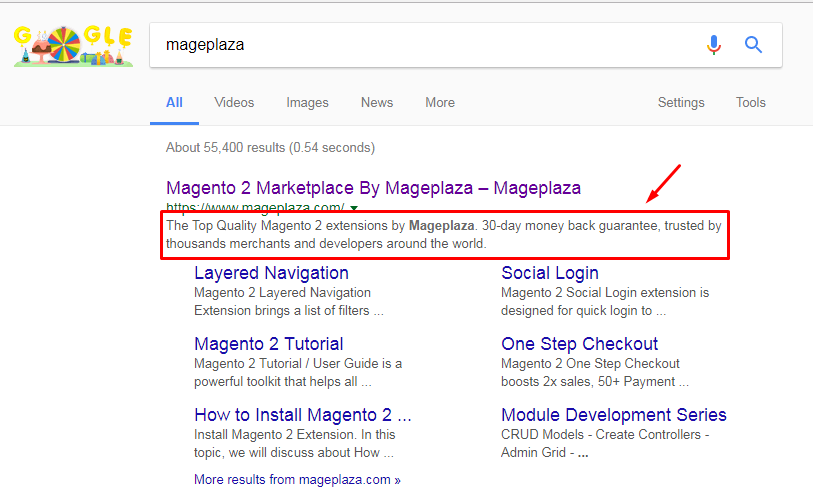Screen dimensions: 813x504
Task: Open the Social Login sitelink
Action: click(550, 273)
